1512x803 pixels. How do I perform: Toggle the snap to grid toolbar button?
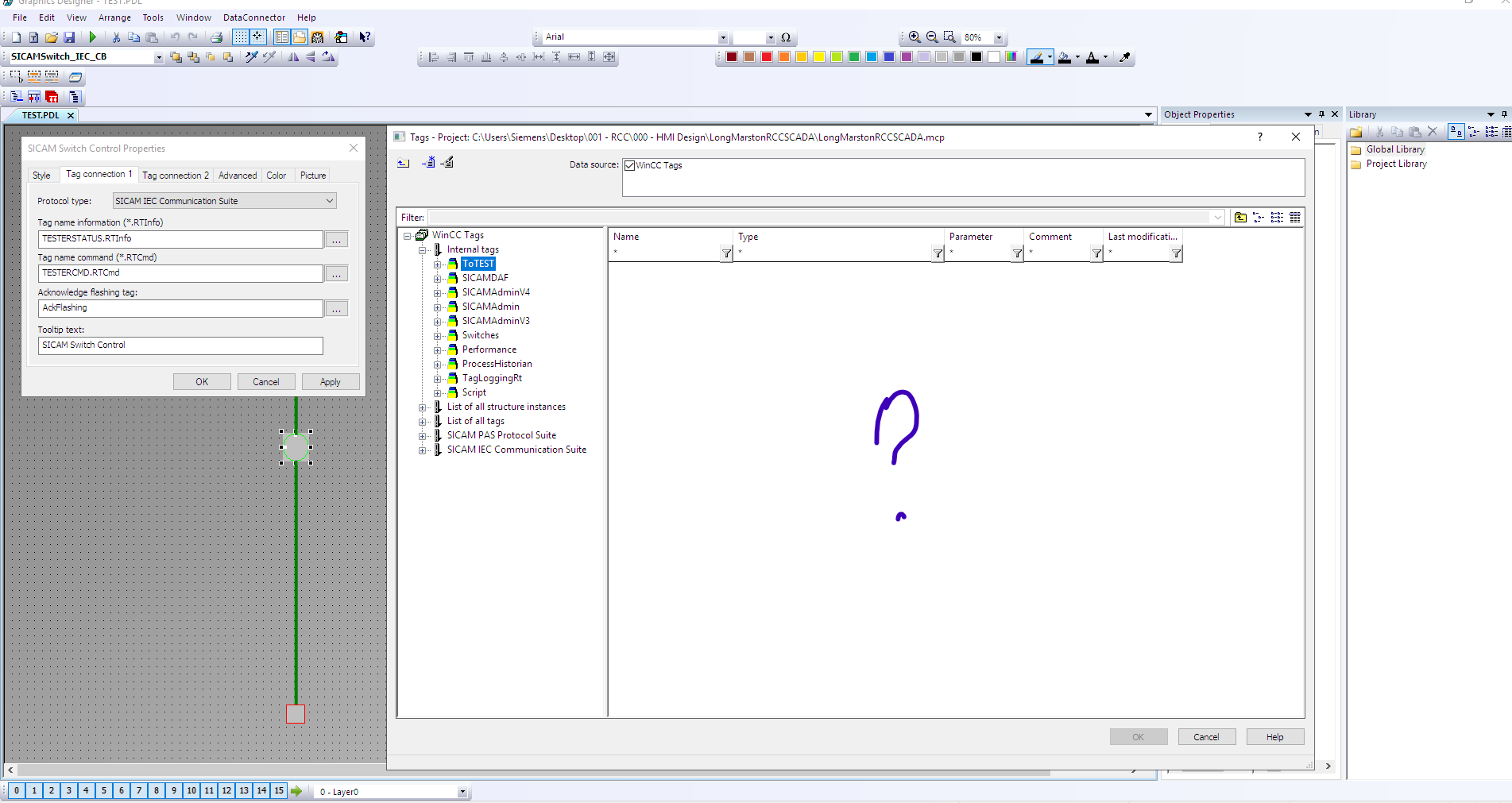pyautogui.click(x=257, y=37)
